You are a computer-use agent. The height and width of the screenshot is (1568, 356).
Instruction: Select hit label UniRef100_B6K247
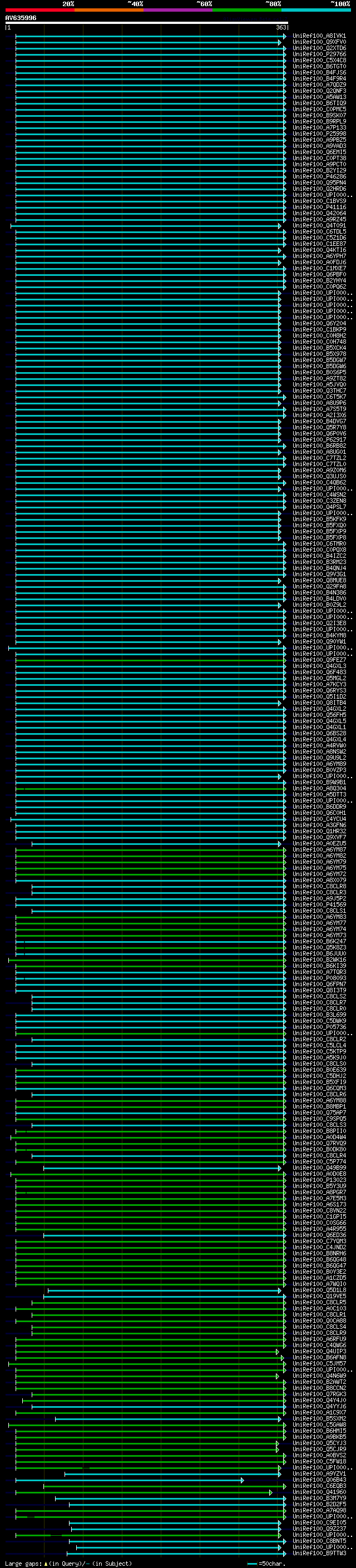point(319,942)
